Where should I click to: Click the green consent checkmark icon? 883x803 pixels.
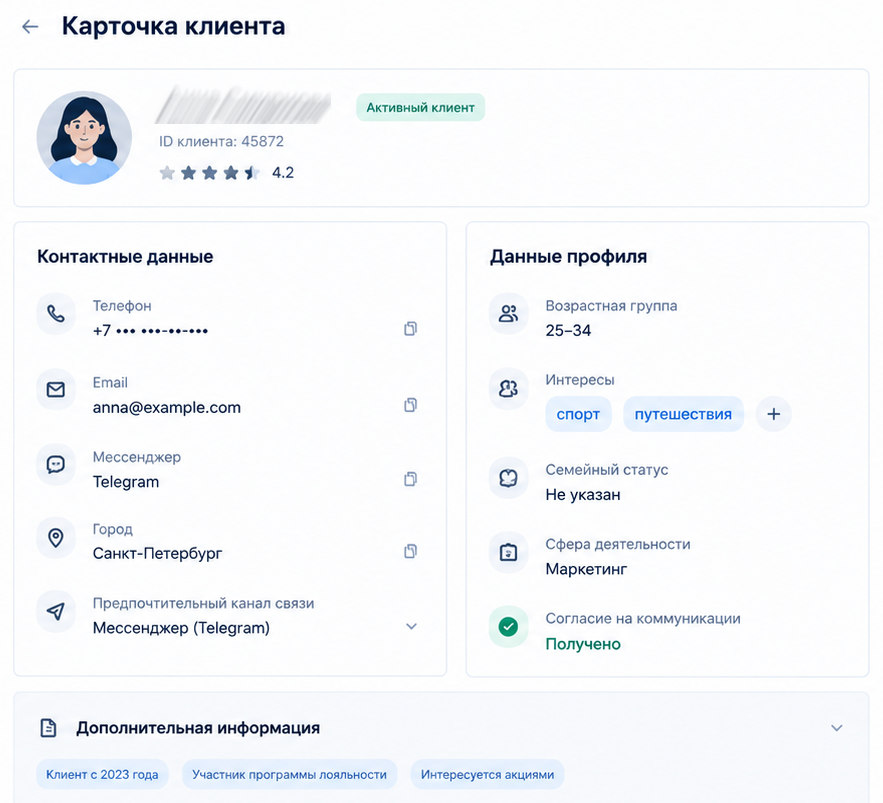click(x=509, y=627)
